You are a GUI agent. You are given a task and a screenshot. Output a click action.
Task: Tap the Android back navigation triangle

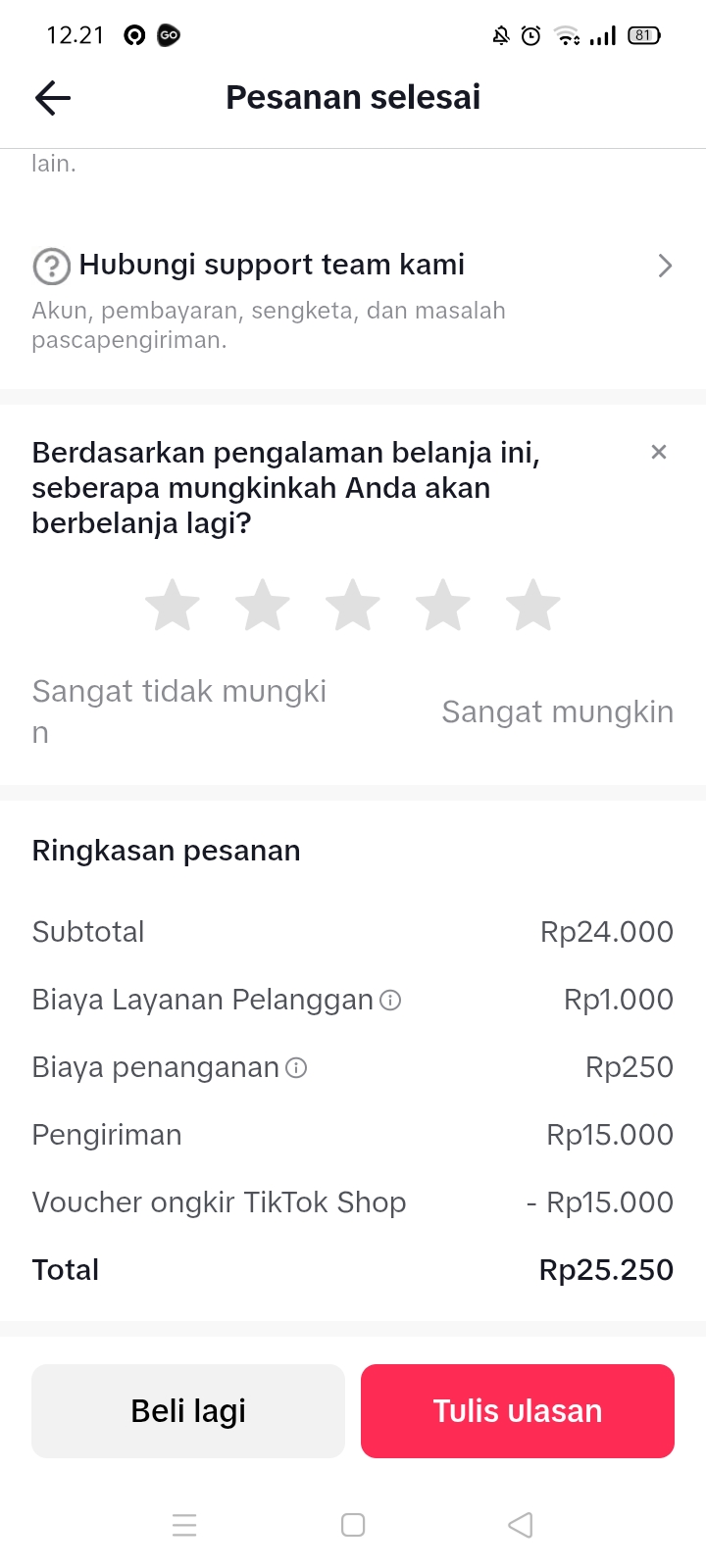pos(521,1525)
